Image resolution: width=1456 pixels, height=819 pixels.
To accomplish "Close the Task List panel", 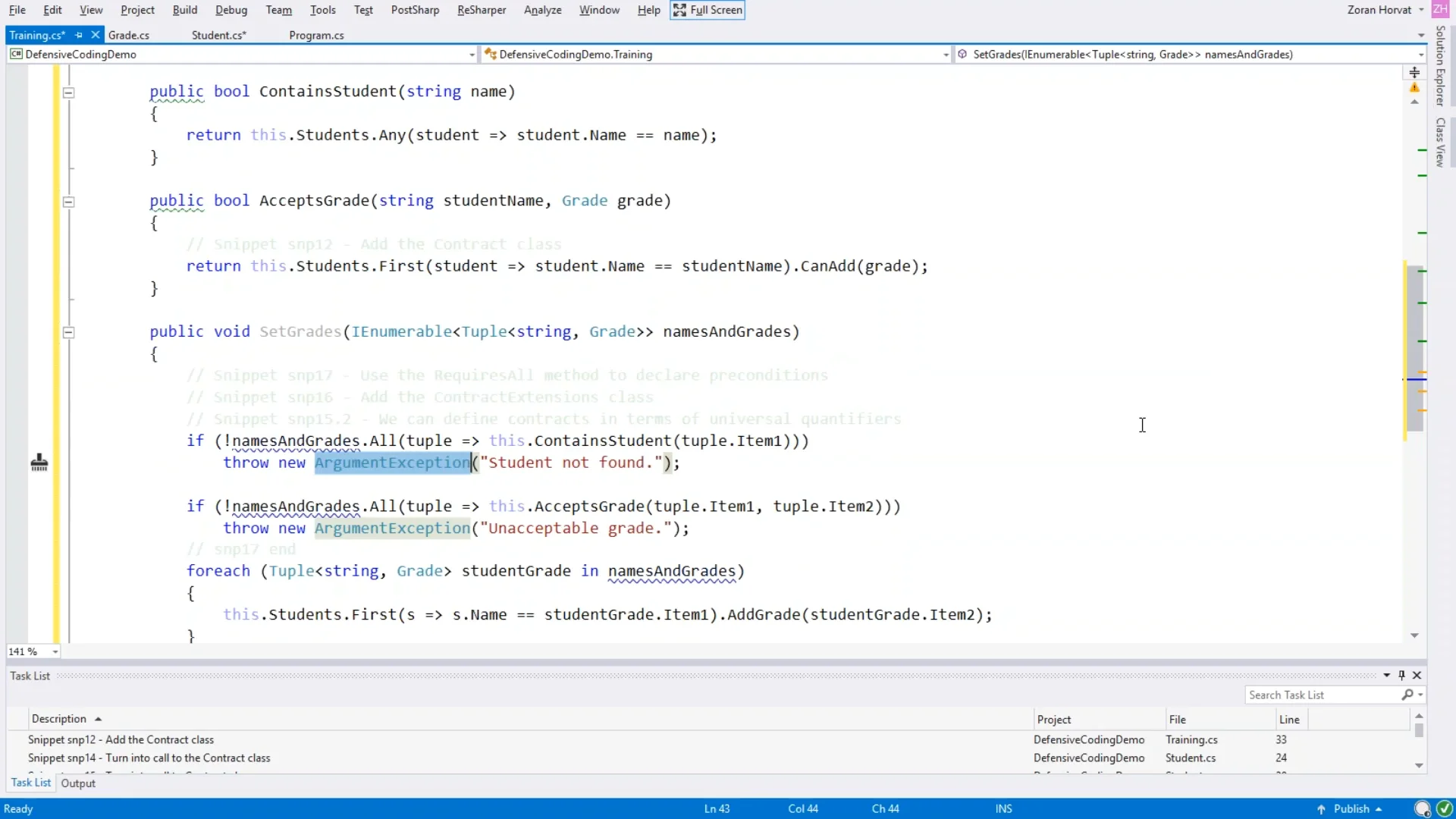I will (1417, 675).
